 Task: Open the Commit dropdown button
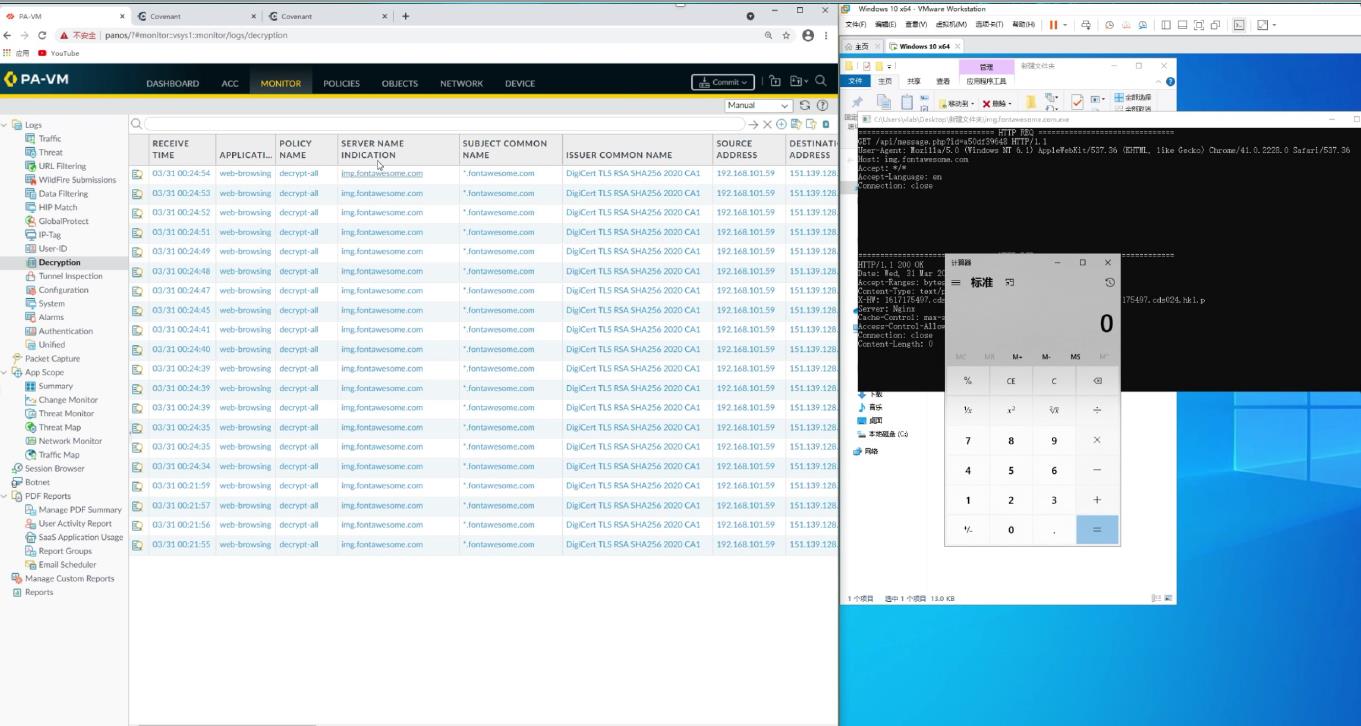(x=722, y=82)
